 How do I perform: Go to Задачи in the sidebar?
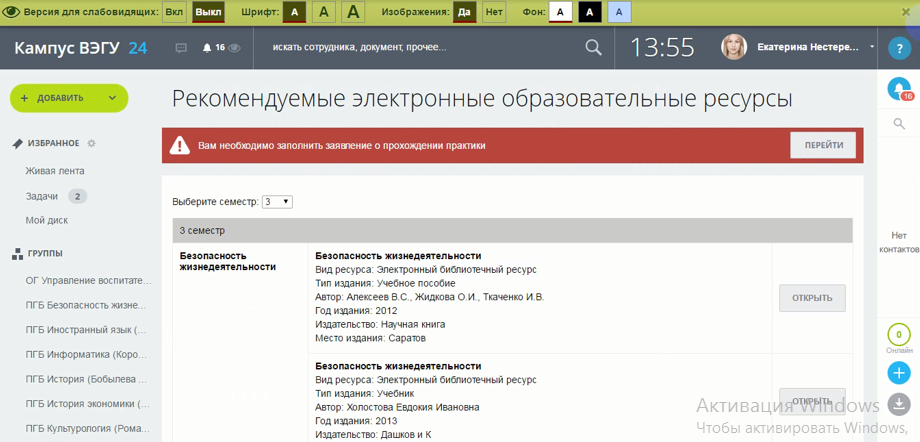point(42,196)
